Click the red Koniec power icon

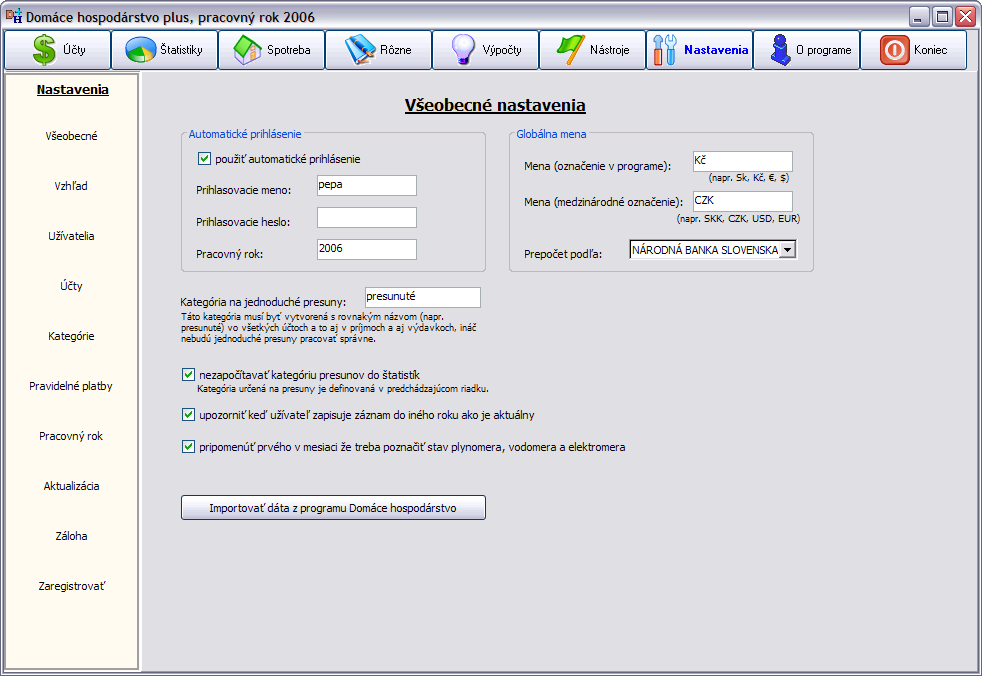coord(894,50)
